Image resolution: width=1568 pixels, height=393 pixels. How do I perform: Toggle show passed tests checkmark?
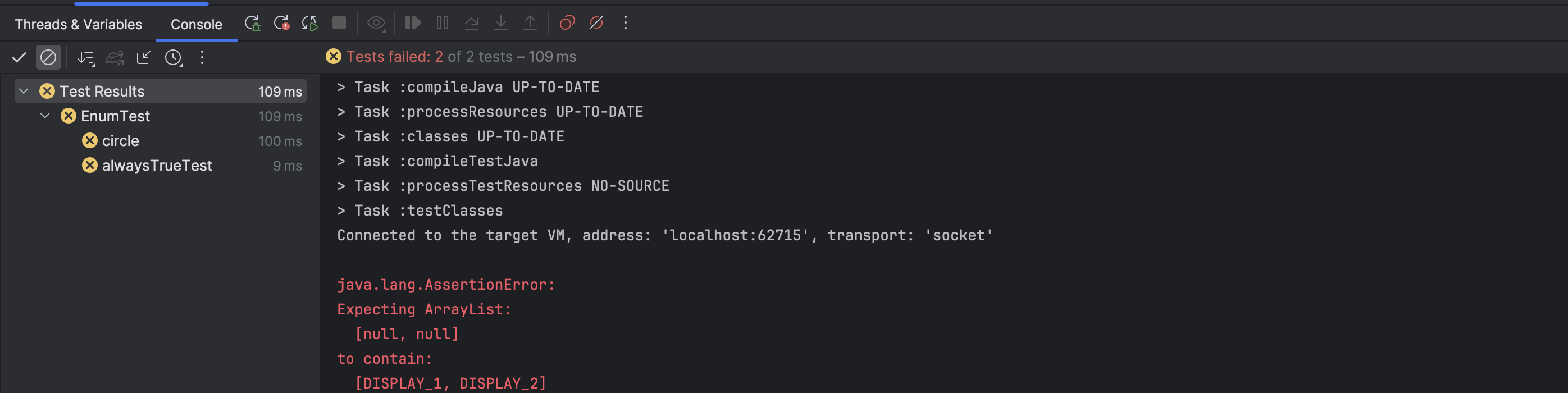19,58
